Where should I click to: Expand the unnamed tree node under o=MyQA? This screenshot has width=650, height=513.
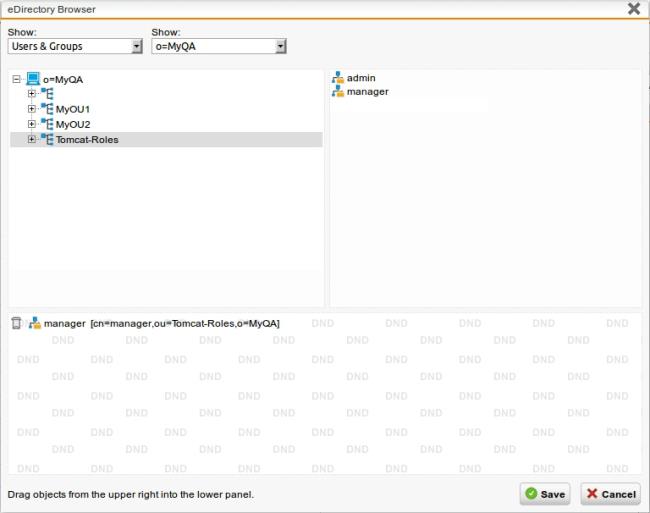pos(32,93)
